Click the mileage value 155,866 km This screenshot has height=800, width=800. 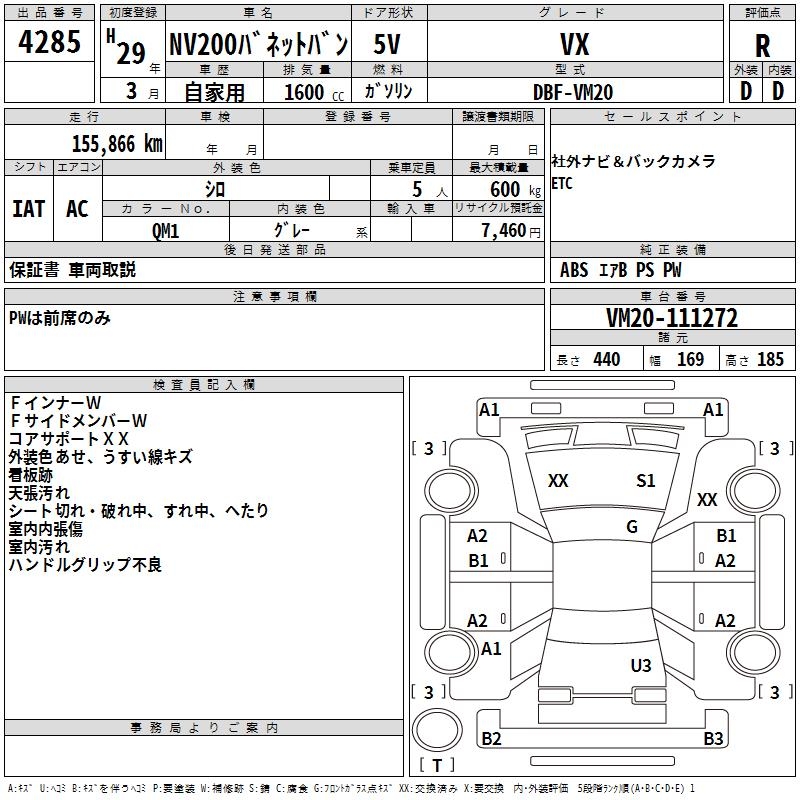tap(117, 144)
